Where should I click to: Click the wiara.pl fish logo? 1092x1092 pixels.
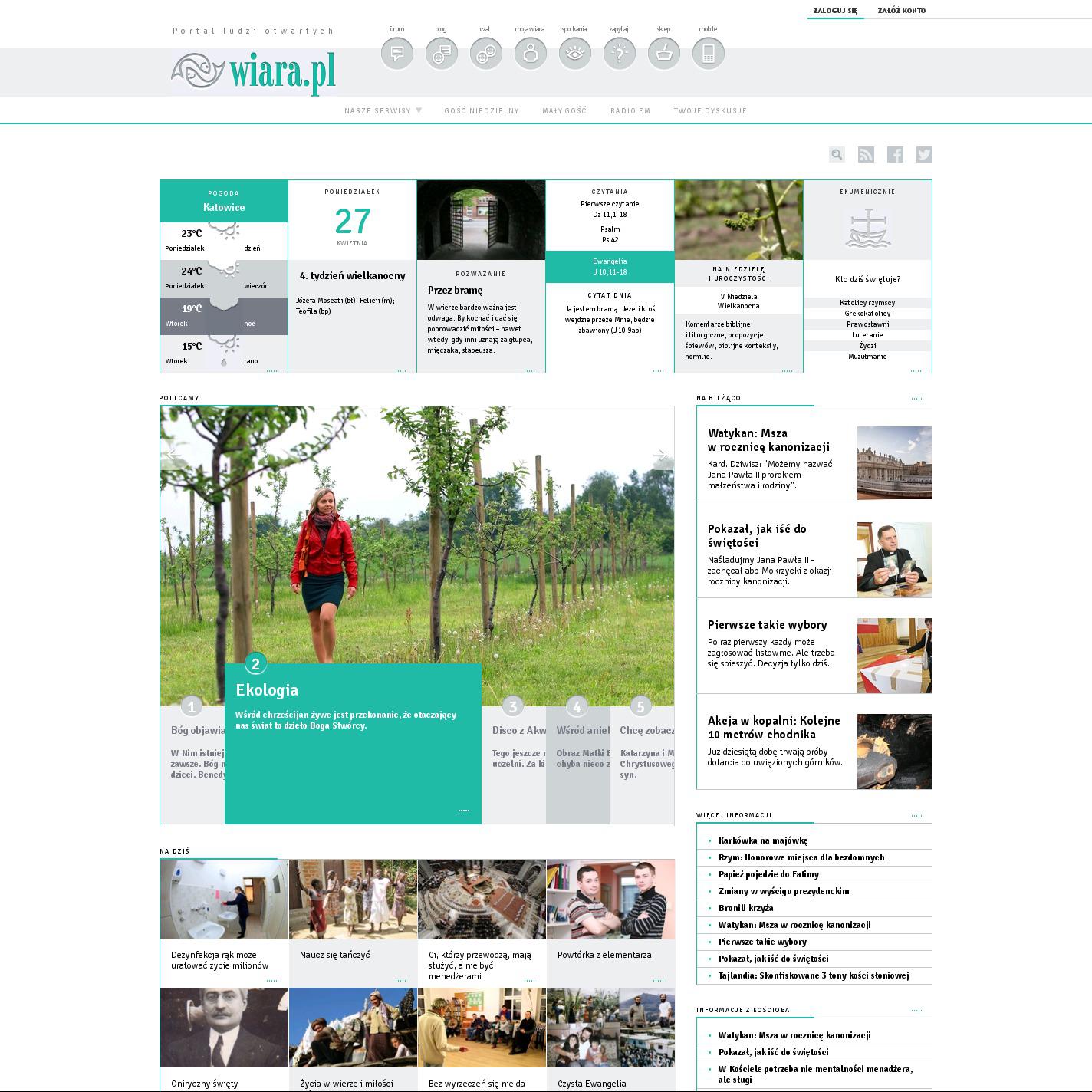[x=253, y=73]
